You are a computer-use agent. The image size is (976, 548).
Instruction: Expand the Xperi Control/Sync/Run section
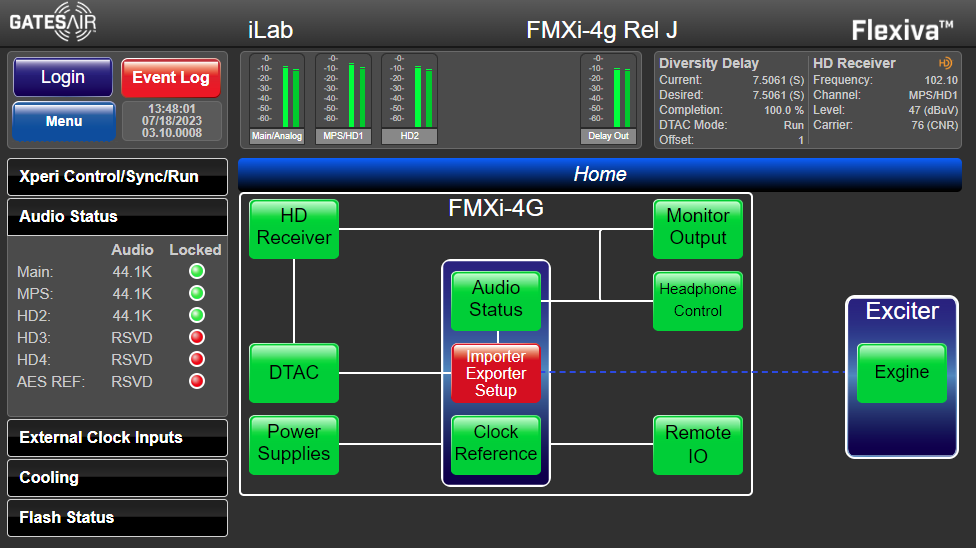tap(117, 177)
